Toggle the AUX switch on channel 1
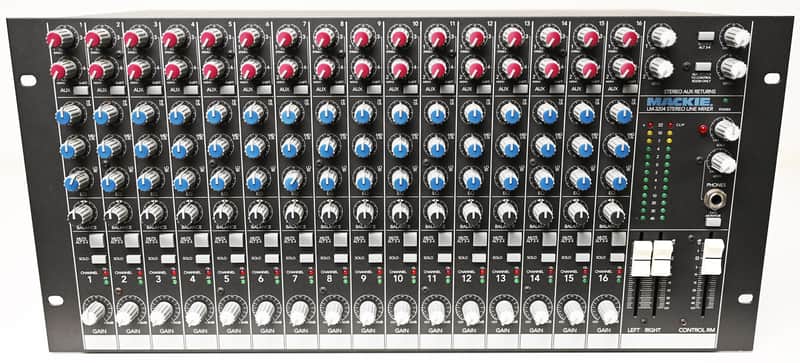 click(x=81, y=91)
